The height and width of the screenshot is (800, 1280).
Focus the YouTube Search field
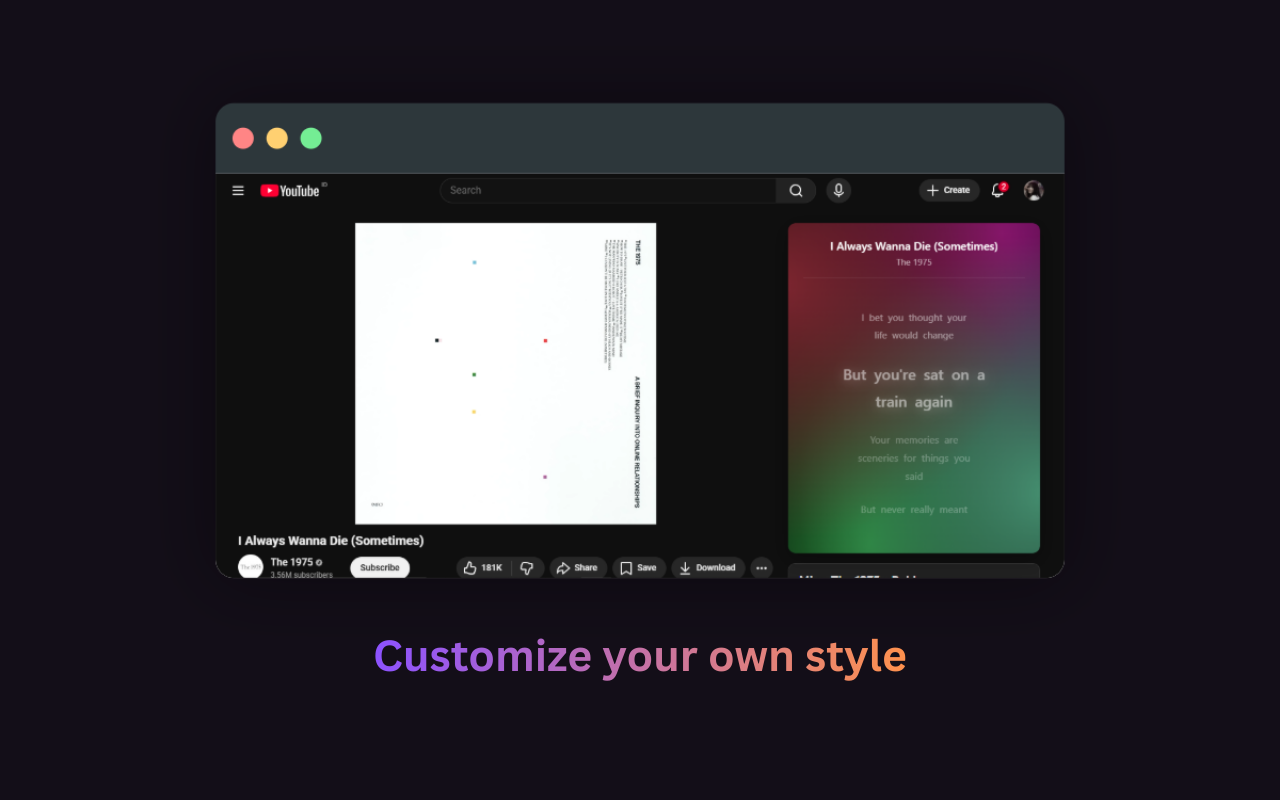[608, 190]
